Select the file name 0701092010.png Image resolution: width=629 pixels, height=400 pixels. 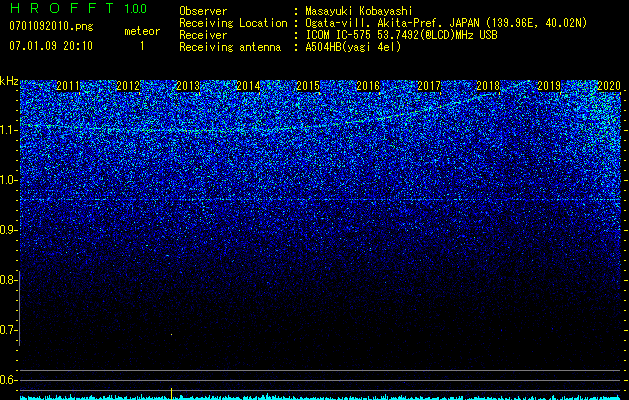51,26
